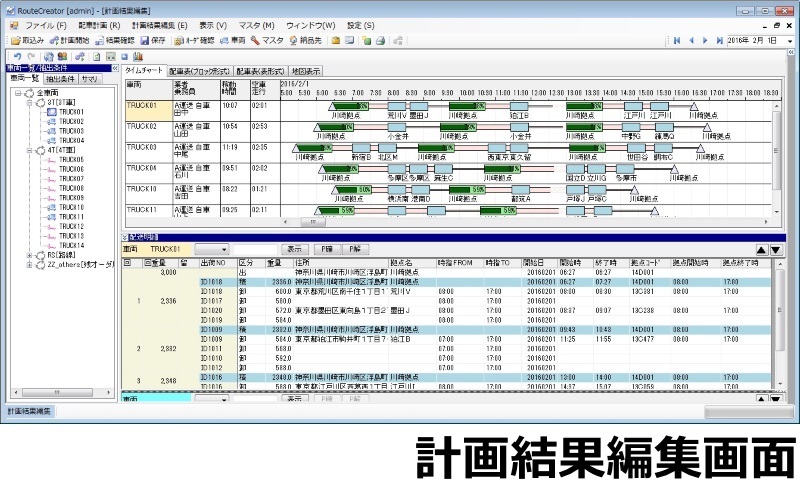Go to first date navigation arrow

pyautogui.click(x=677, y=40)
